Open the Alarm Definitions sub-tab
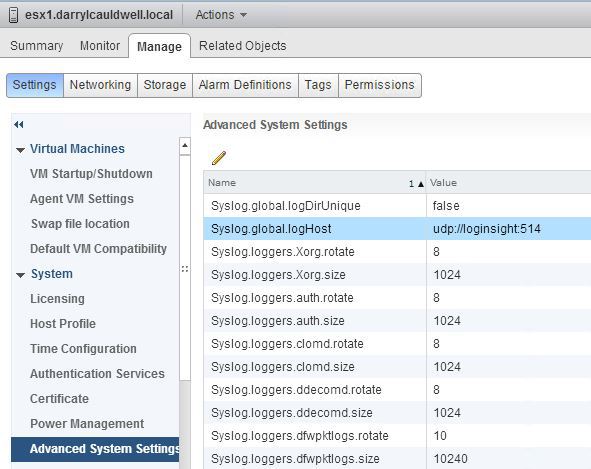Image resolution: width=591 pixels, height=469 pixels. pyautogui.click(x=245, y=85)
